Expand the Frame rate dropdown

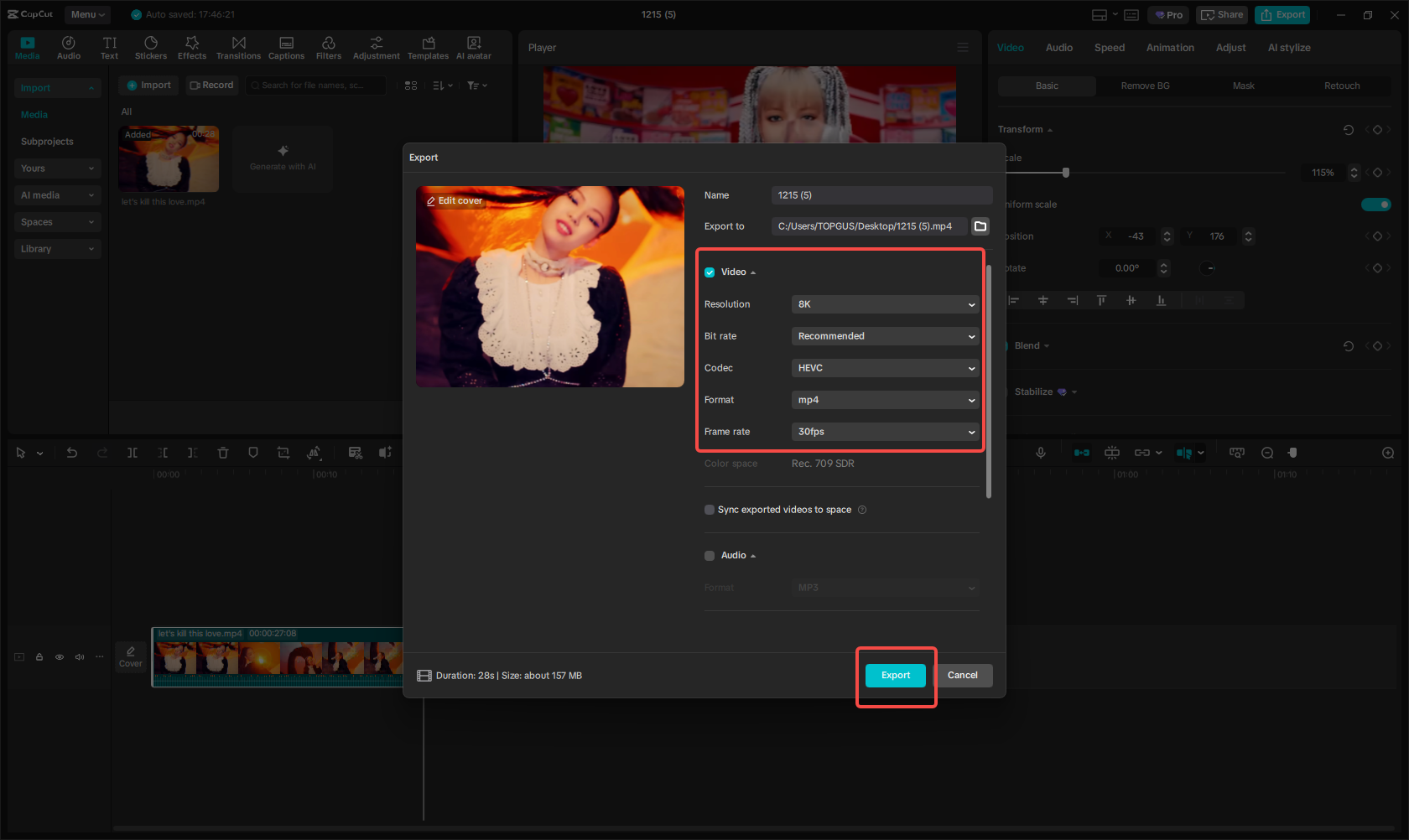click(x=886, y=431)
